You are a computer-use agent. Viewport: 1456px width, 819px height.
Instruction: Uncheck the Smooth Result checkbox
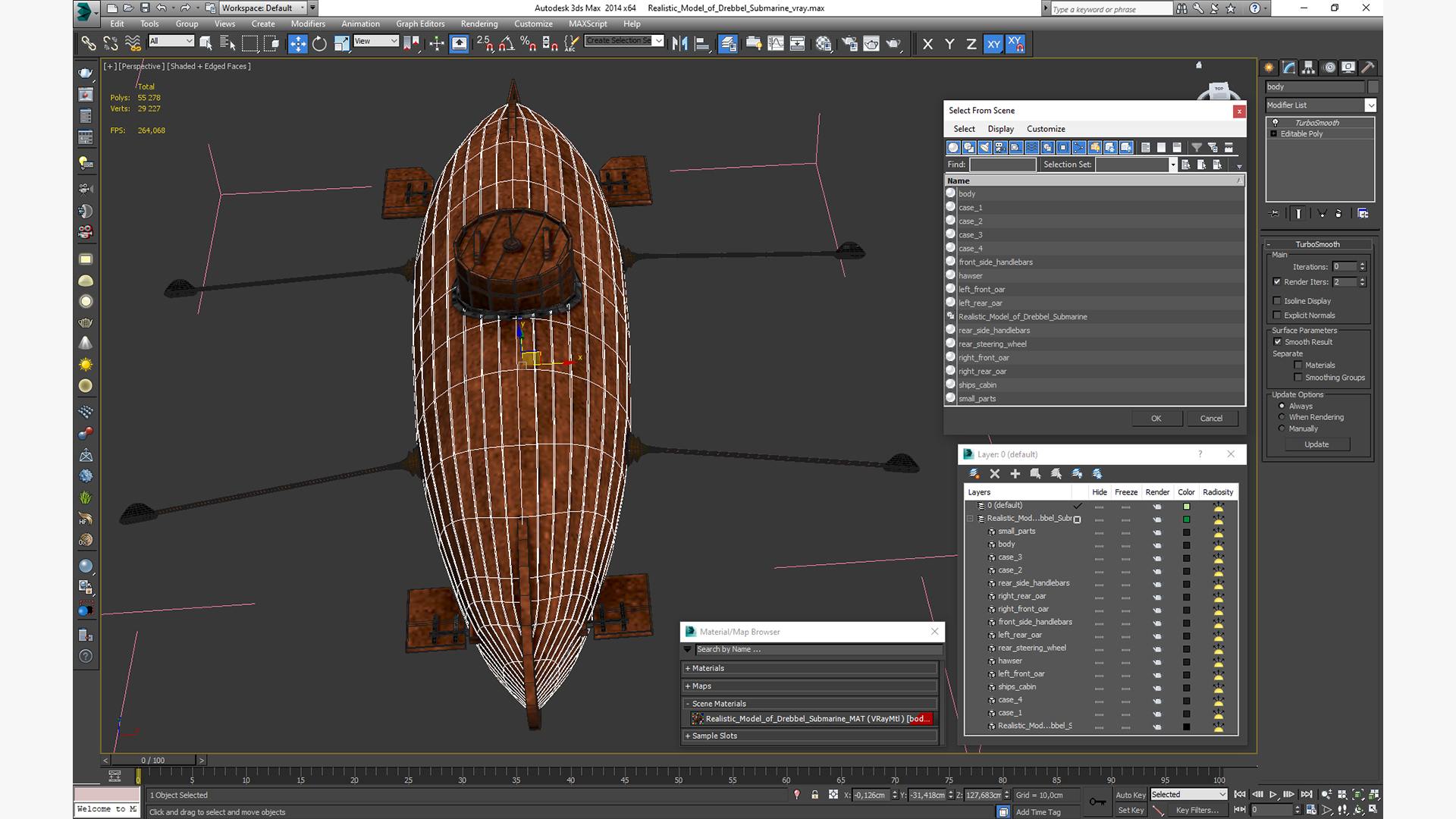tap(1278, 342)
